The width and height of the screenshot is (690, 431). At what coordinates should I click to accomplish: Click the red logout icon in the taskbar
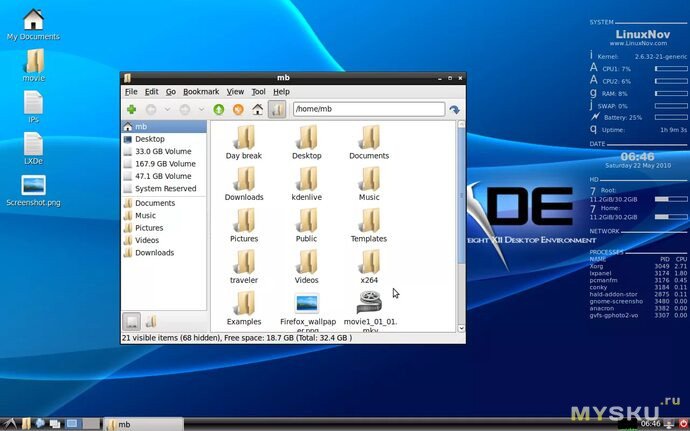683,424
